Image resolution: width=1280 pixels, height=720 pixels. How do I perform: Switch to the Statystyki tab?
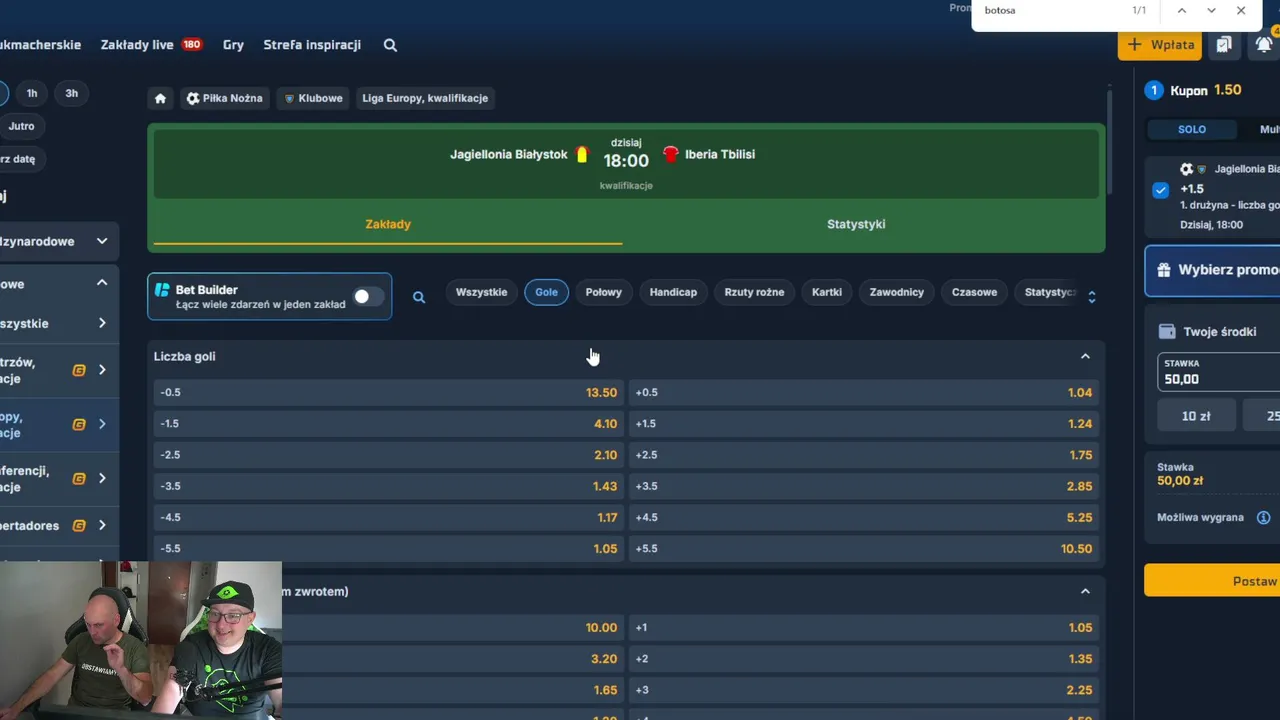click(x=856, y=224)
